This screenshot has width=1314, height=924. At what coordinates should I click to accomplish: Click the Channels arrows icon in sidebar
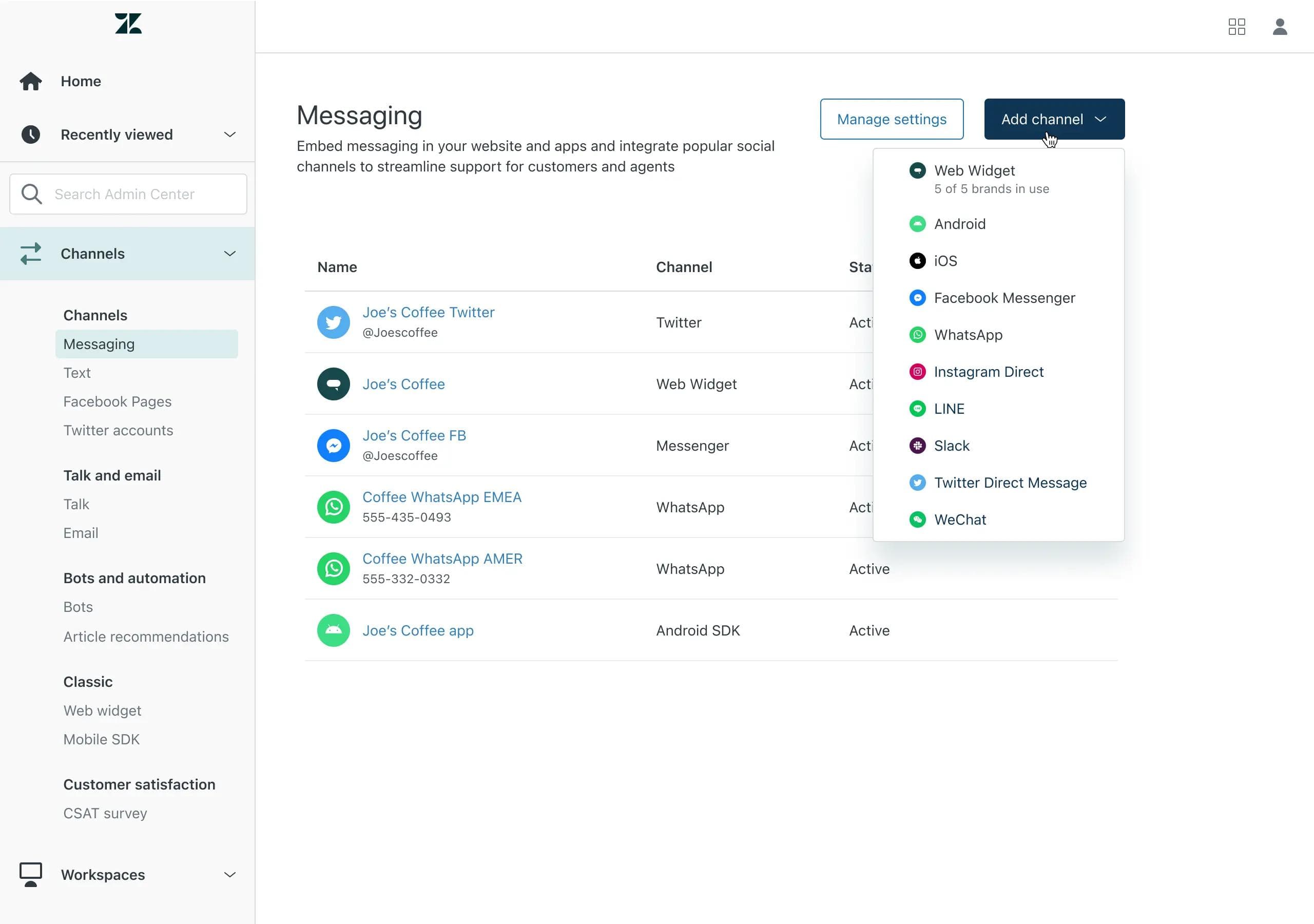[30, 254]
